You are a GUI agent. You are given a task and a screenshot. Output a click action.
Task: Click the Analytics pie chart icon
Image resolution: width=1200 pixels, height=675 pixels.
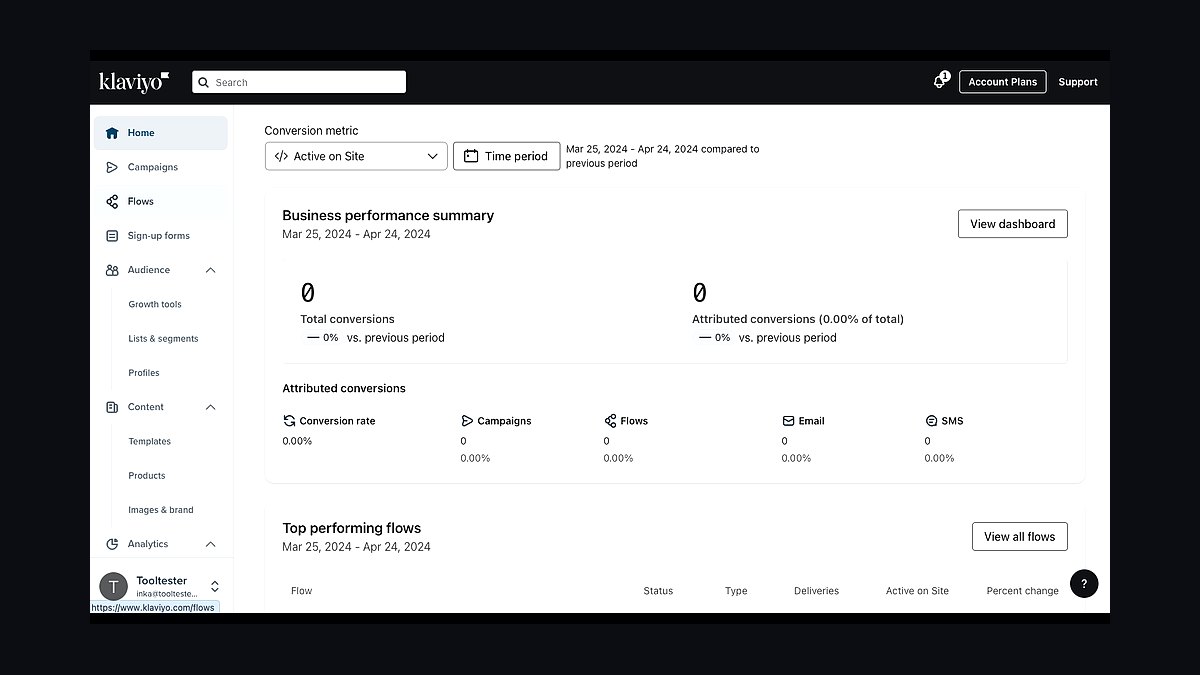click(x=112, y=544)
